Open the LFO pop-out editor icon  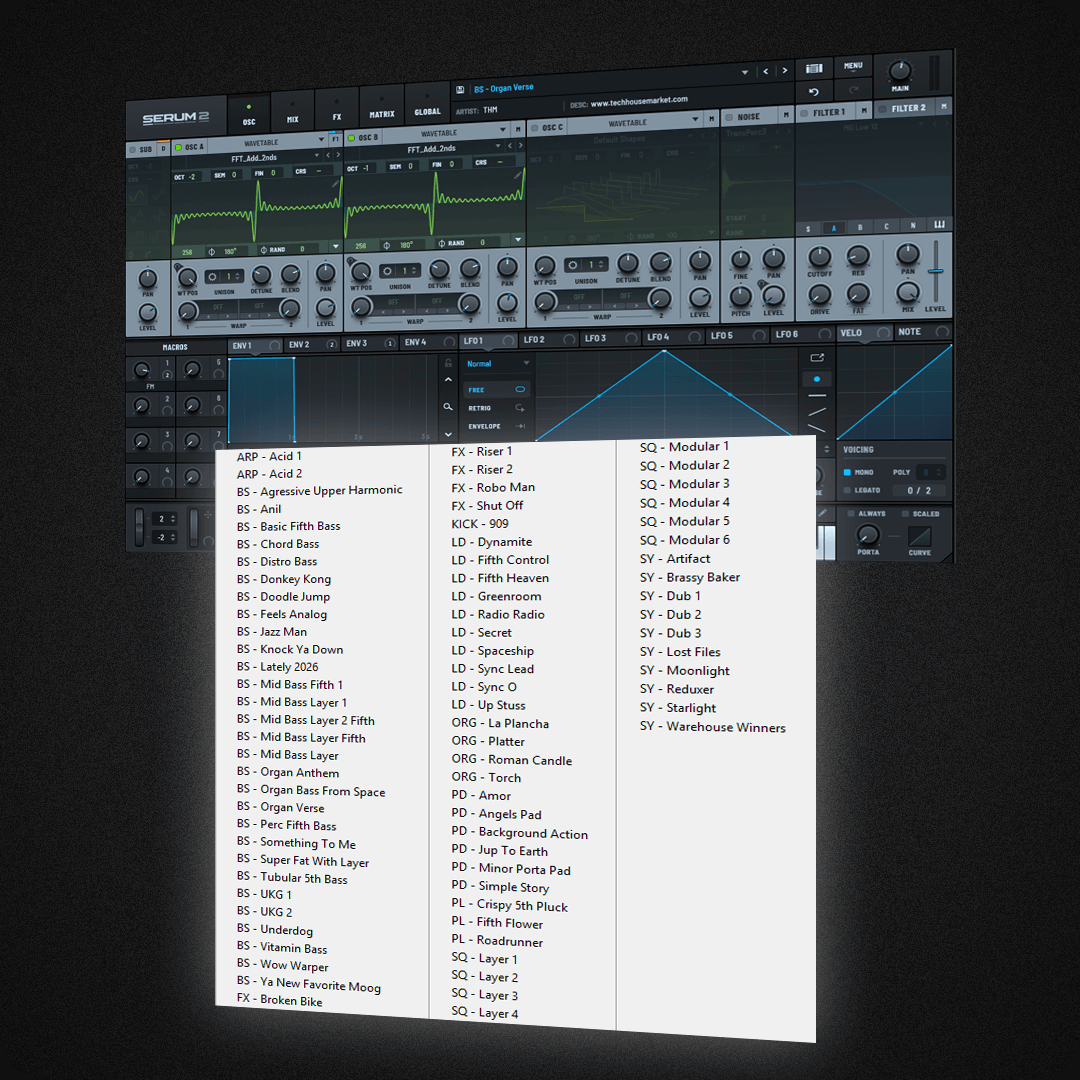point(816,358)
